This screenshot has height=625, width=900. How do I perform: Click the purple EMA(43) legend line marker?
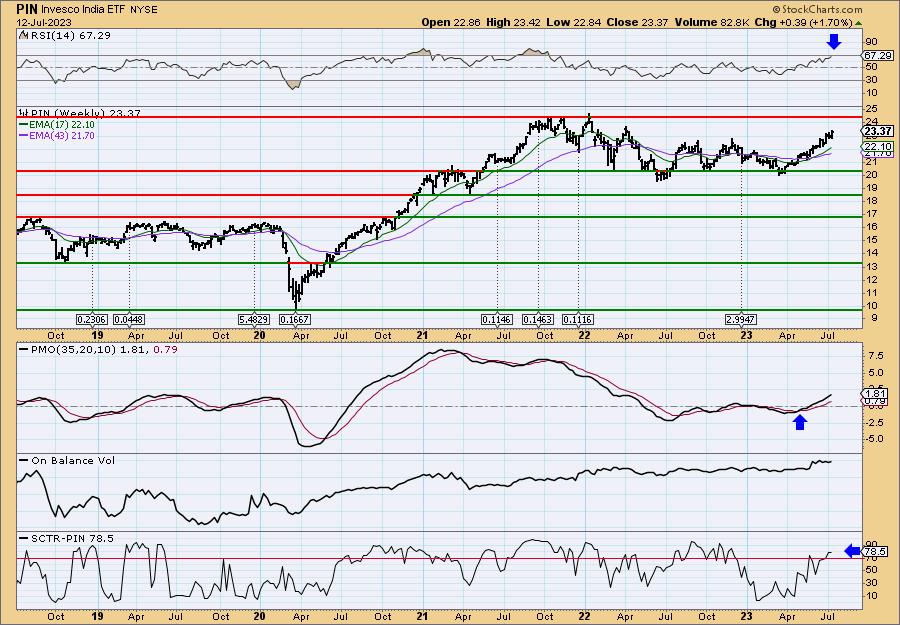coord(23,136)
